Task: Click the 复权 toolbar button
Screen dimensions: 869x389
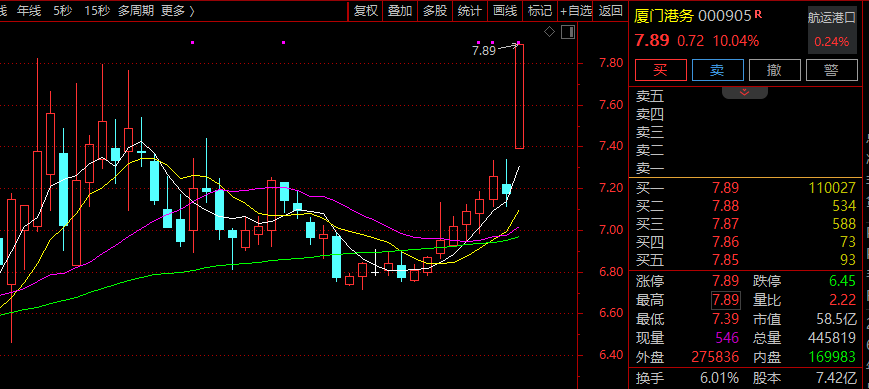Action: (366, 11)
